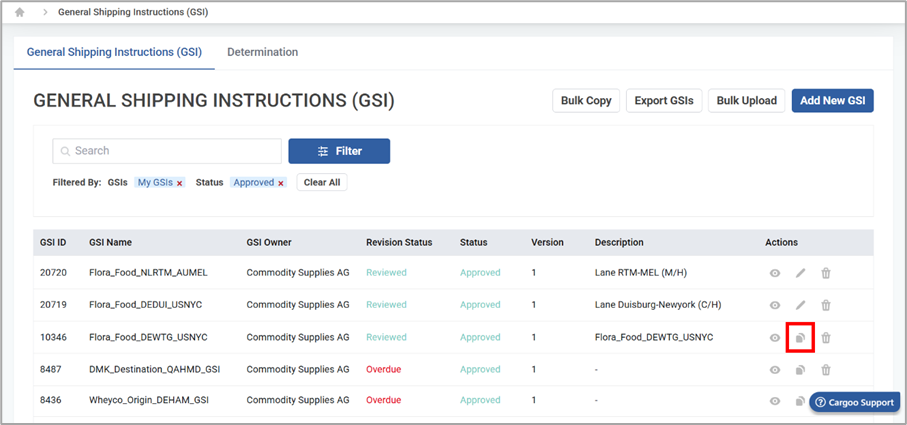Delete Flora_Food_NLRTM_AUMEL with trash icon
Screen dimensions: 907x425
click(826, 273)
